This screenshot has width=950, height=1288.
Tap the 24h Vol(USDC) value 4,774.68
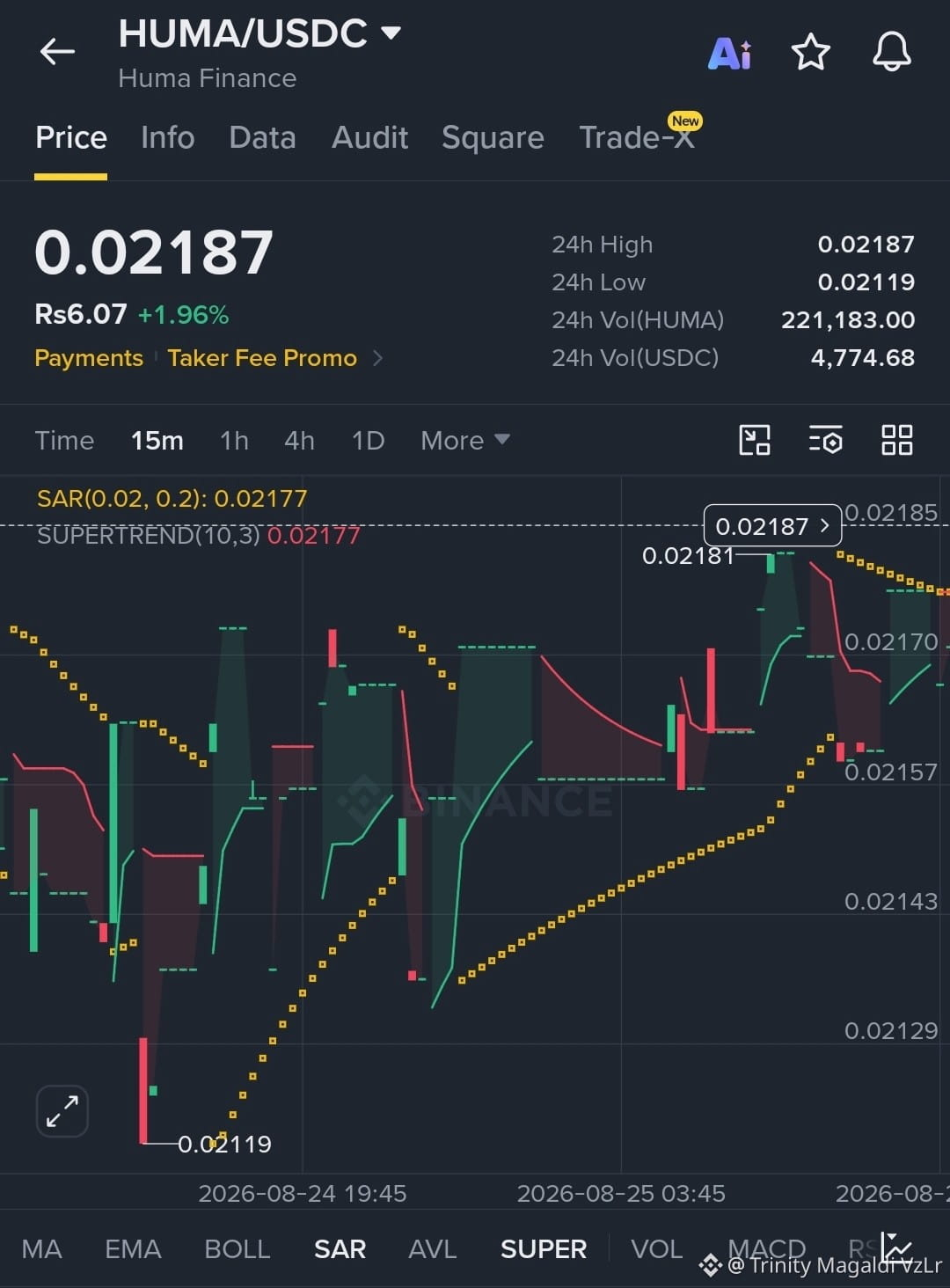pos(862,357)
